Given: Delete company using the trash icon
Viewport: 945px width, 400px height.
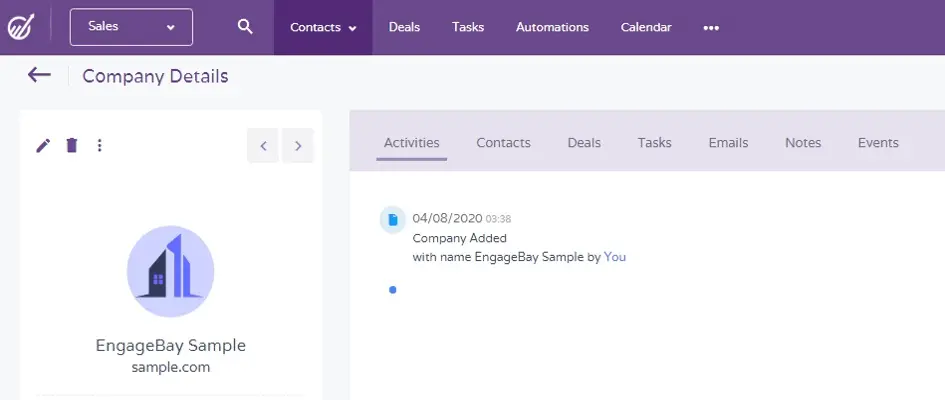Looking at the screenshot, I should [72, 145].
